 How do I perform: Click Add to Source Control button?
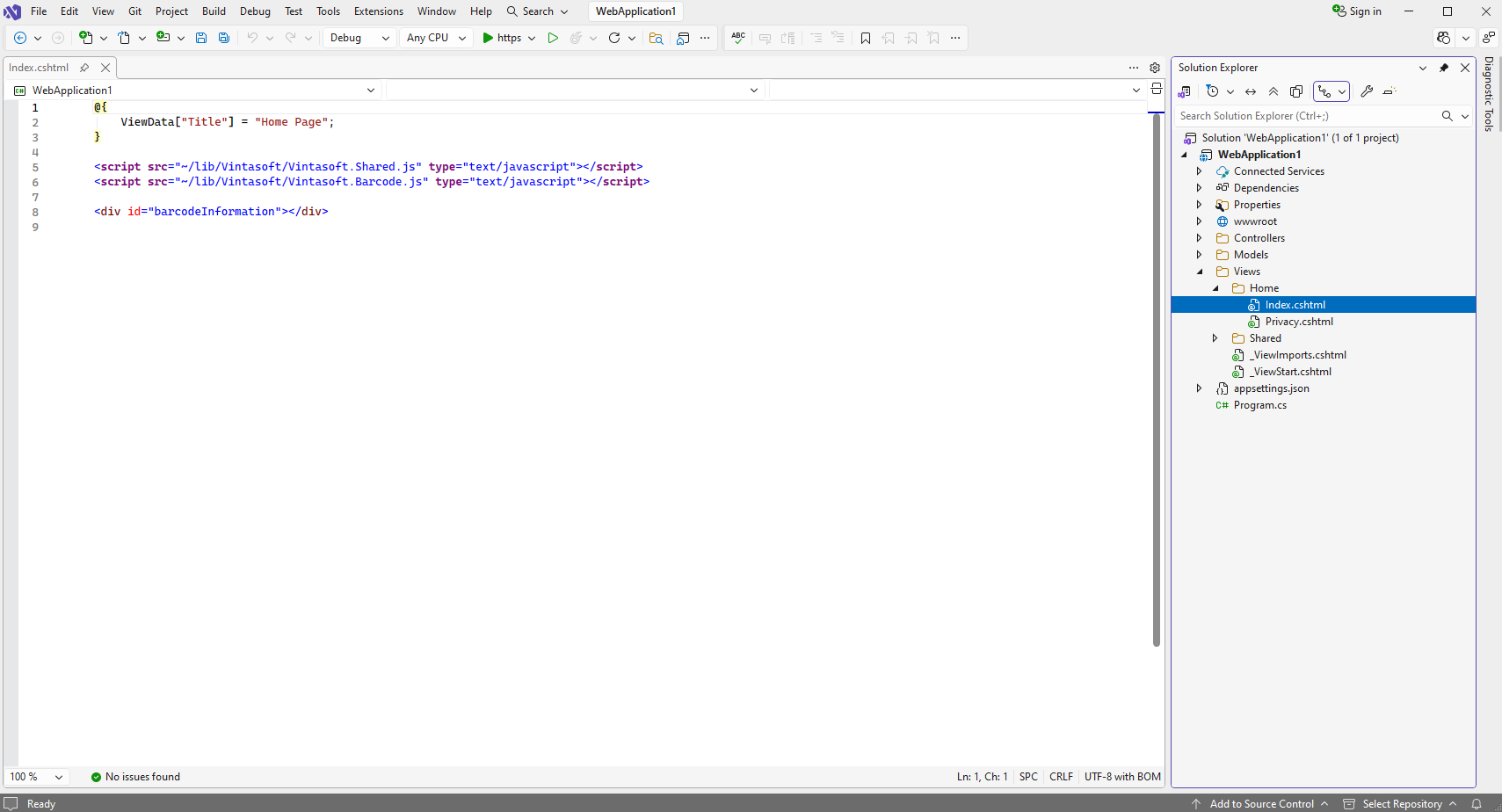(x=1261, y=804)
